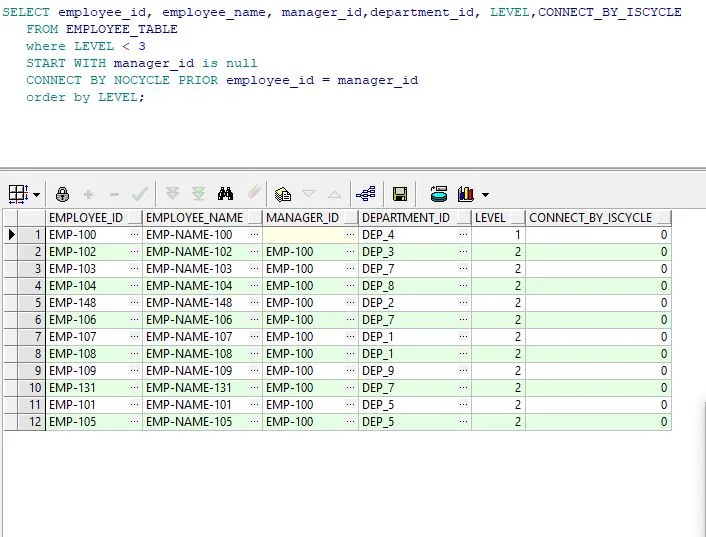Select row 1 using its row indicator
Viewport: 706px width, 537px height.
[x=12, y=235]
